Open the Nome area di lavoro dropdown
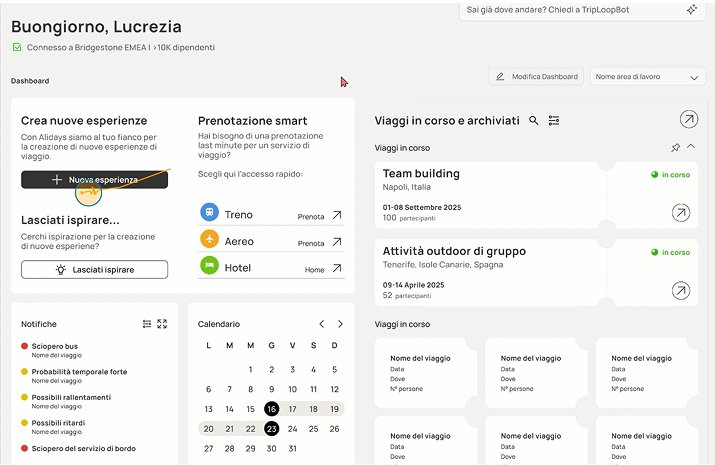The height and width of the screenshot is (465, 715). pyautogui.click(x=648, y=77)
